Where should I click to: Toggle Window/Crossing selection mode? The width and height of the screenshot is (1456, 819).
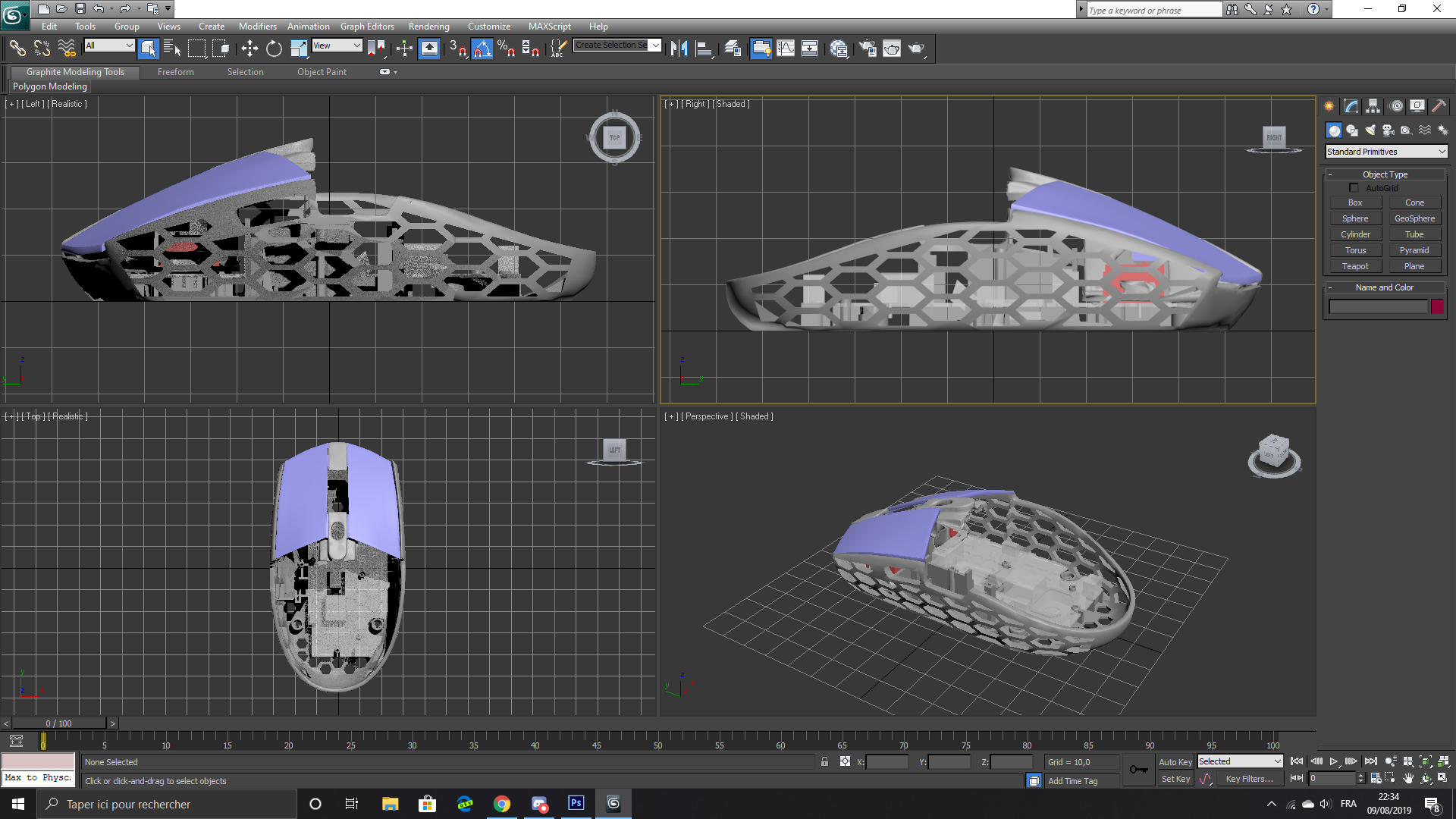[x=221, y=49]
